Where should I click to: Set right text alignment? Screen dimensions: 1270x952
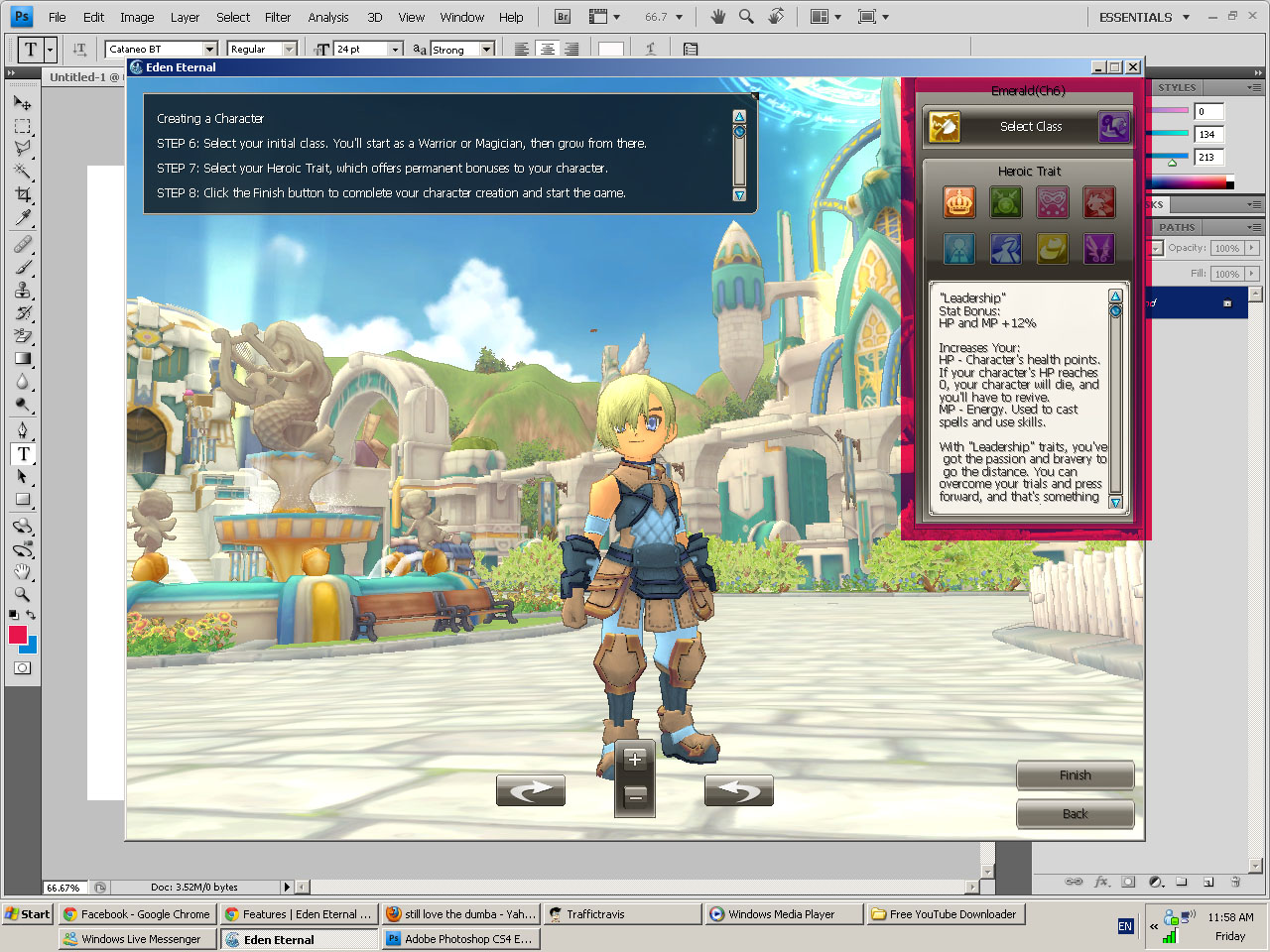[x=571, y=49]
